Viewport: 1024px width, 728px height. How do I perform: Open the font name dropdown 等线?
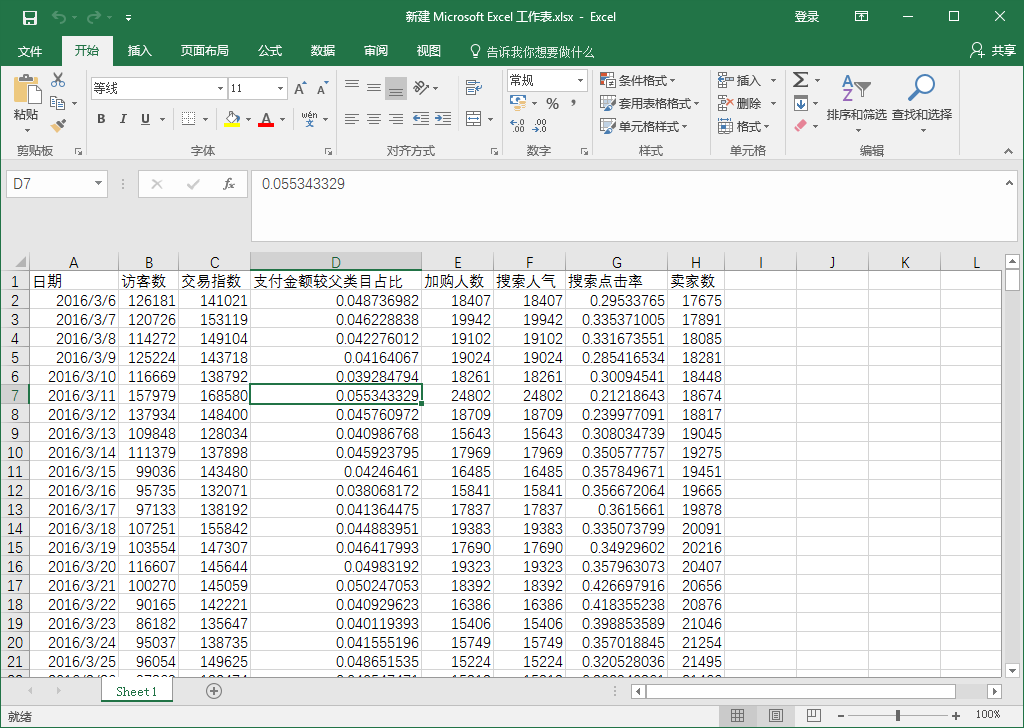pos(220,89)
